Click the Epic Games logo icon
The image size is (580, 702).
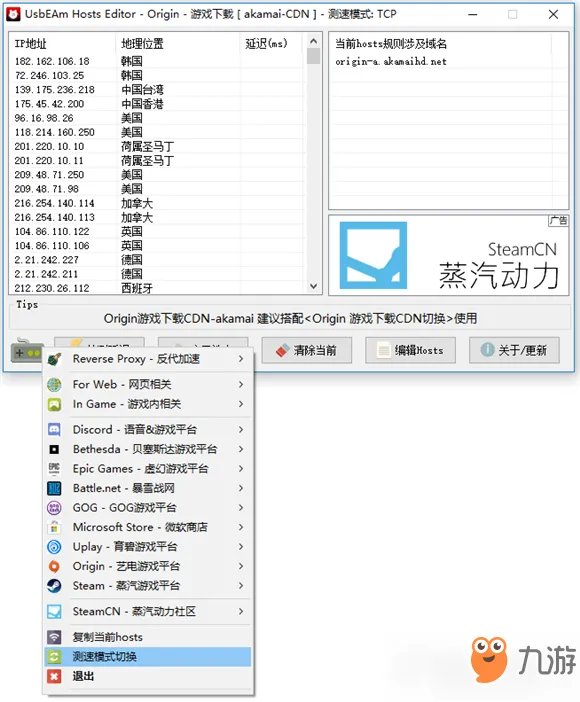(x=54, y=469)
